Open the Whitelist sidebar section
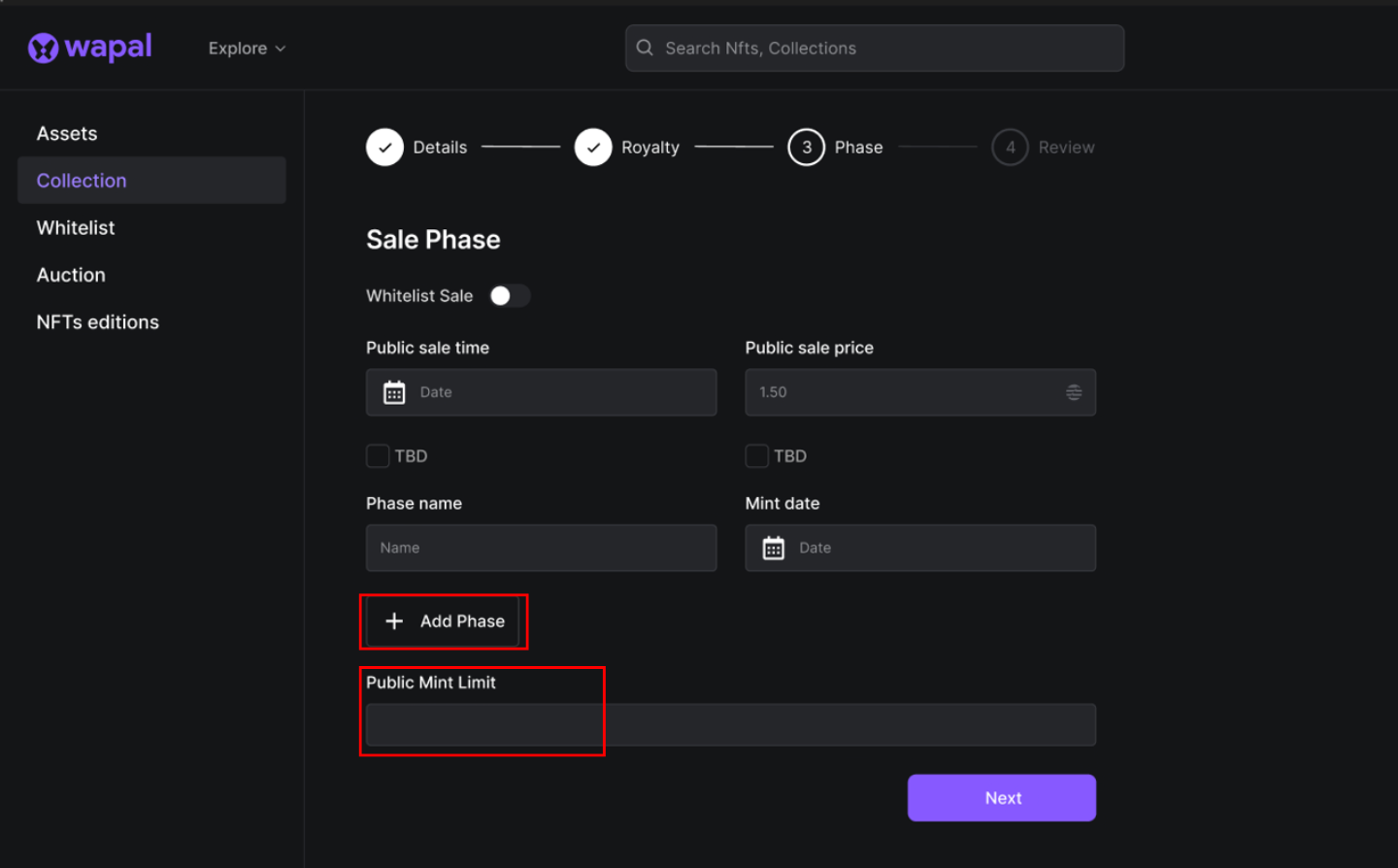Screen dimensions: 1398x868 pos(76,228)
